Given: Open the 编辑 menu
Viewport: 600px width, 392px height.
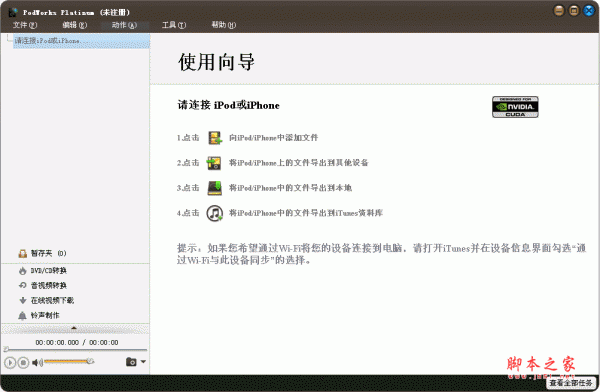Looking at the screenshot, I should coord(75,25).
